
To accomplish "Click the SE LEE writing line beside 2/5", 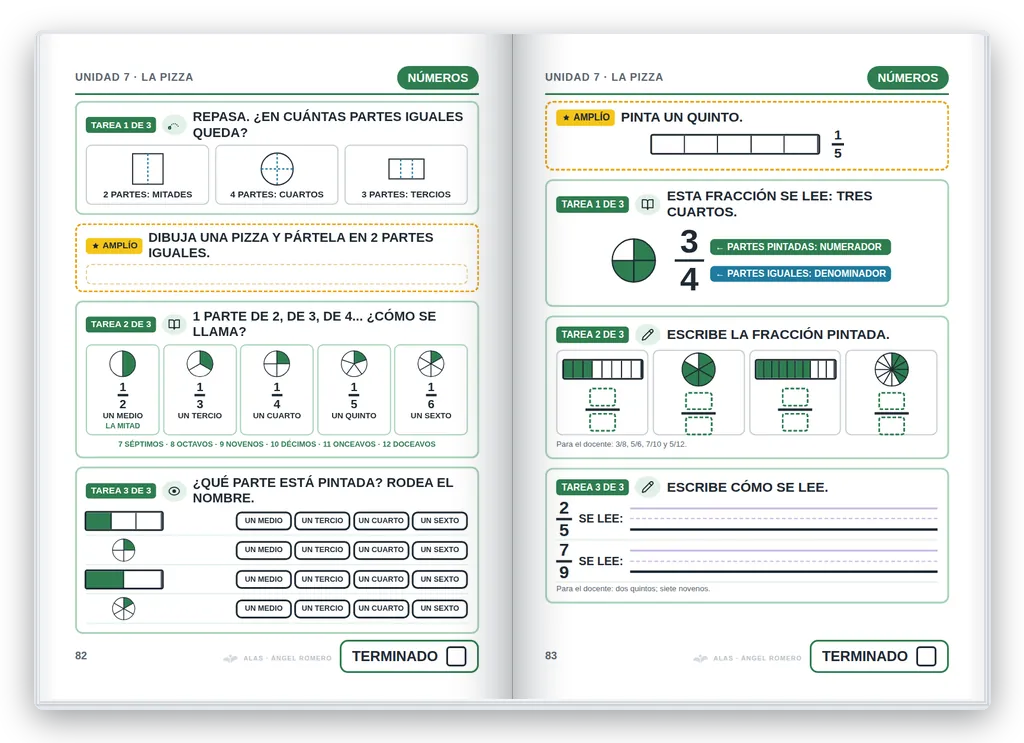I will (x=784, y=518).
